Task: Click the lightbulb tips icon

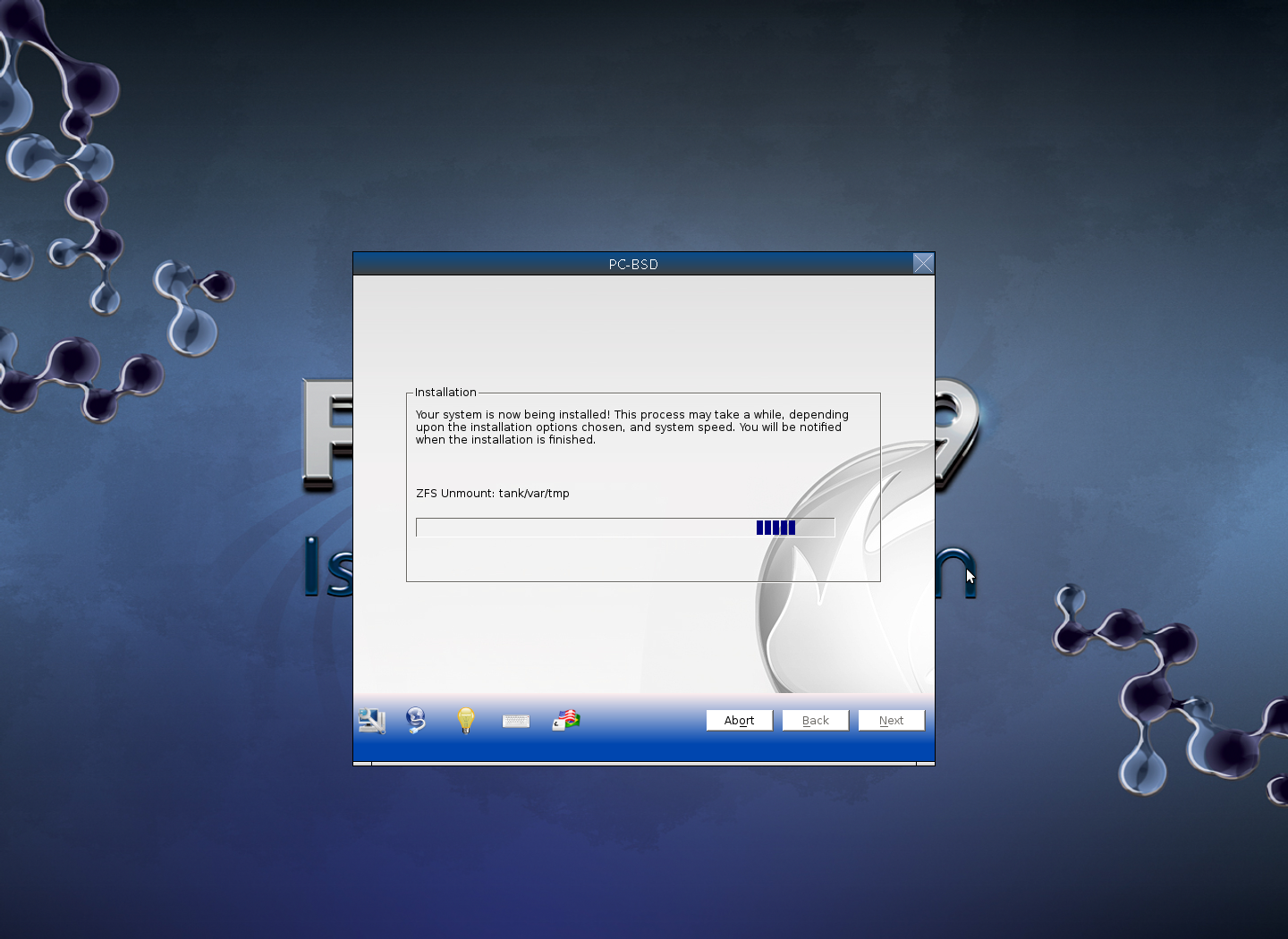Action: click(466, 720)
